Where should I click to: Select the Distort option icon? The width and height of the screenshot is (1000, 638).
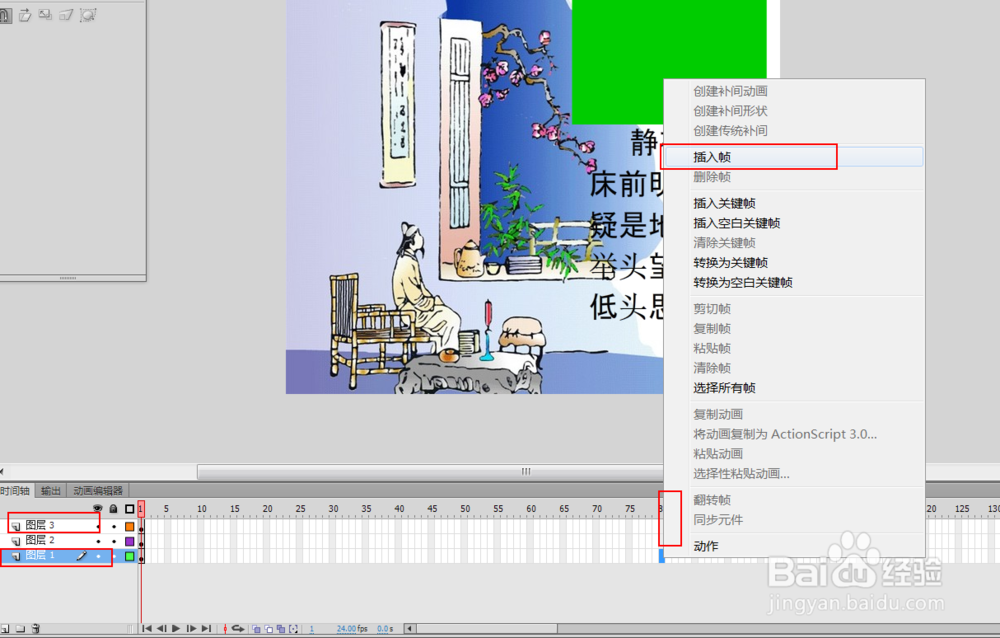pyautogui.click(x=66, y=15)
